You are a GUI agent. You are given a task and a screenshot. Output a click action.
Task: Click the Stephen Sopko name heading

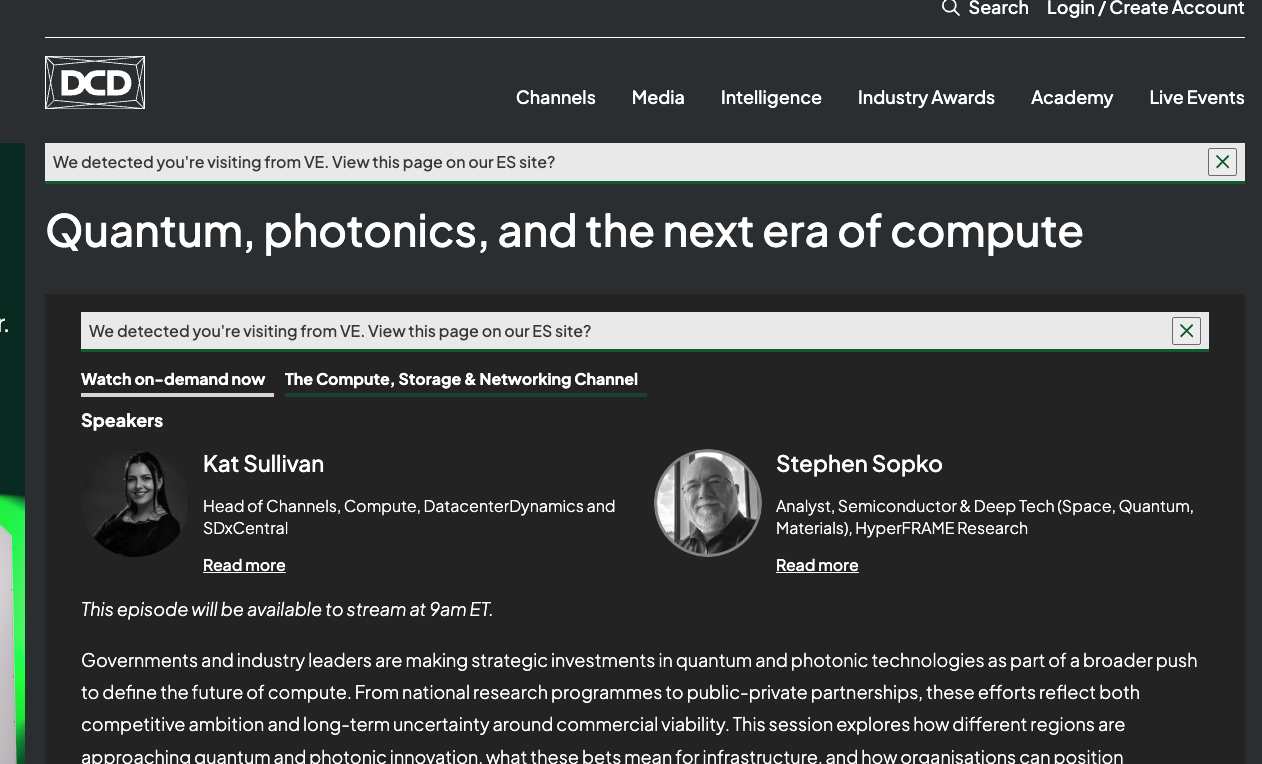(859, 463)
